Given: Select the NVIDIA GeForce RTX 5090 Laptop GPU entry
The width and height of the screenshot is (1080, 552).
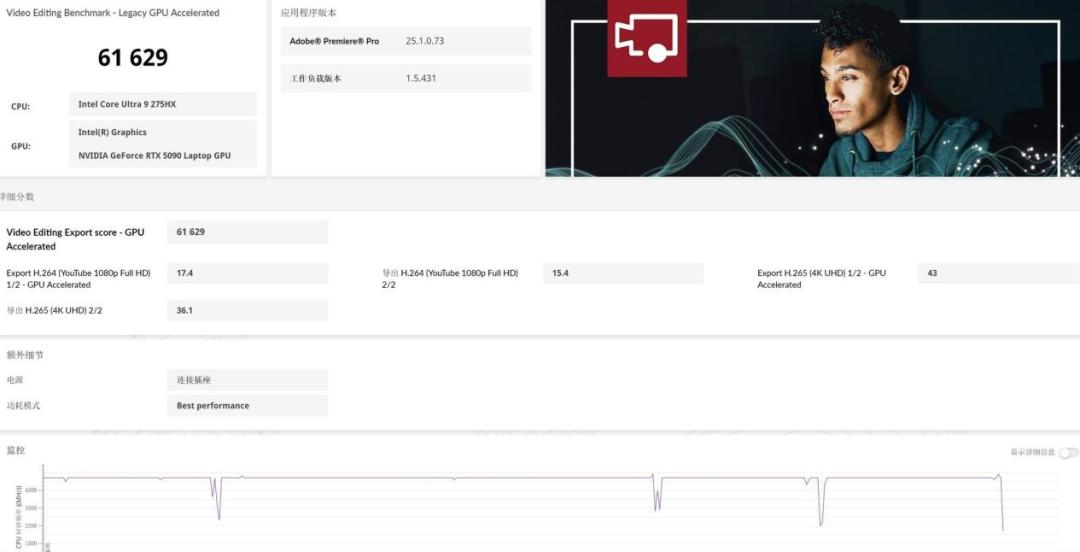Looking at the screenshot, I should (x=154, y=156).
